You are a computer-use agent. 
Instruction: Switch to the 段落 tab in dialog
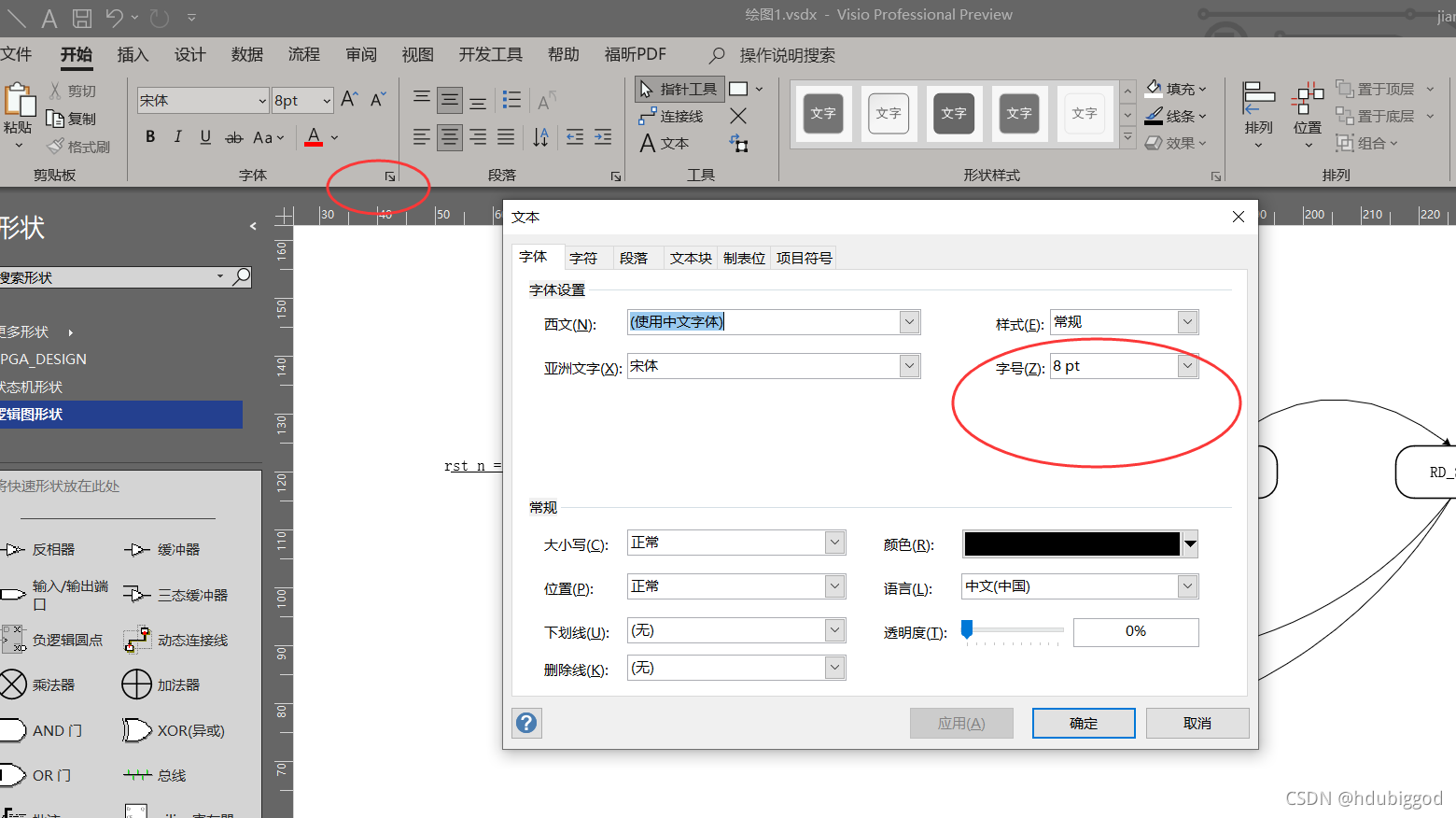click(637, 258)
